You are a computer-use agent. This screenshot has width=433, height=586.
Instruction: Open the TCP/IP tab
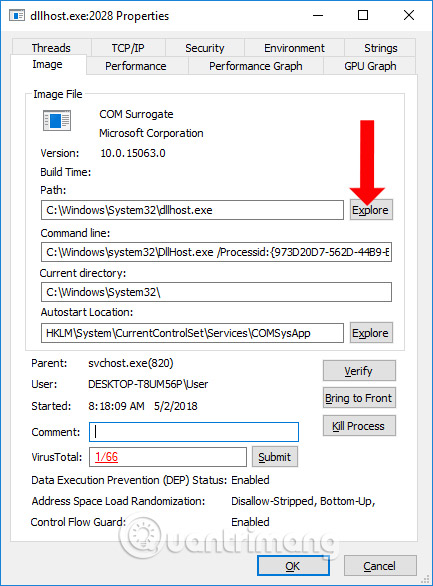[x=128, y=48]
